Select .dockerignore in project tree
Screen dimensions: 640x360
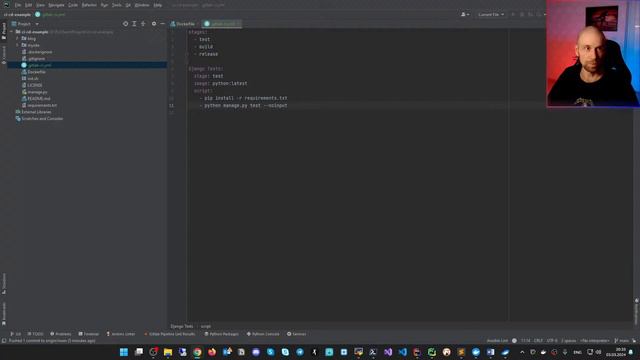pos(40,52)
